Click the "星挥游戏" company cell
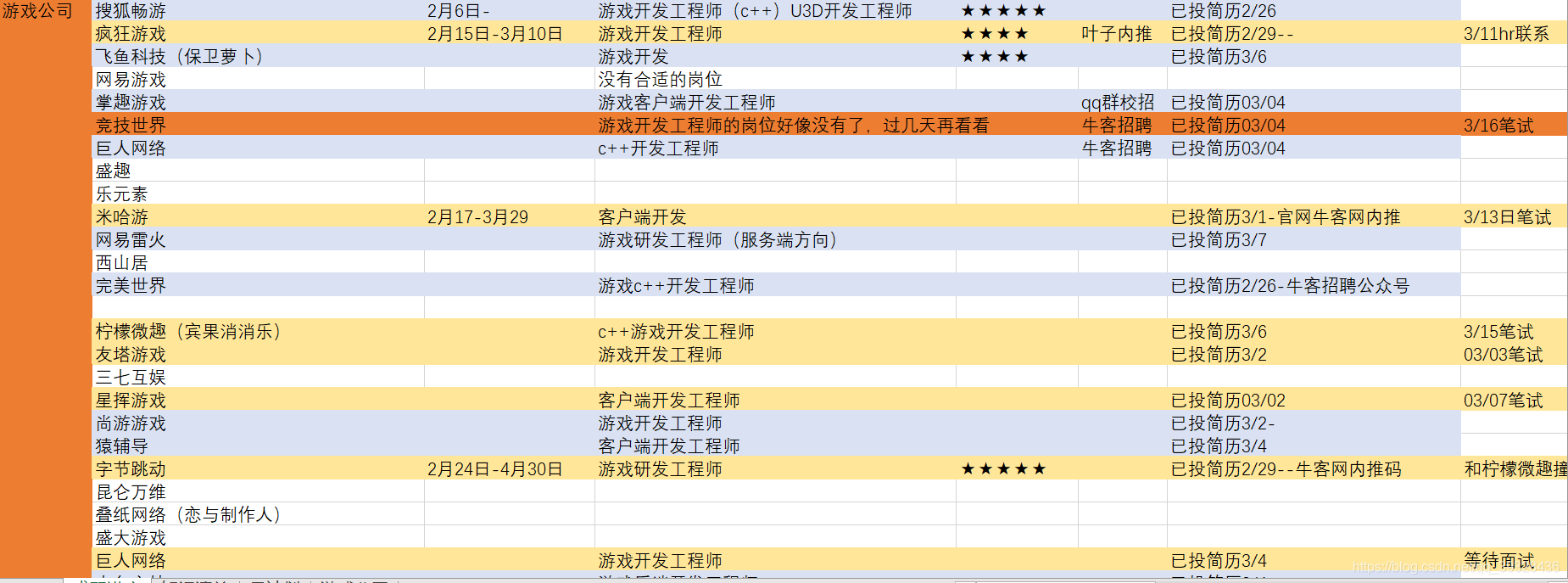This screenshot has width=1568, height=583. tap(259, 400)
